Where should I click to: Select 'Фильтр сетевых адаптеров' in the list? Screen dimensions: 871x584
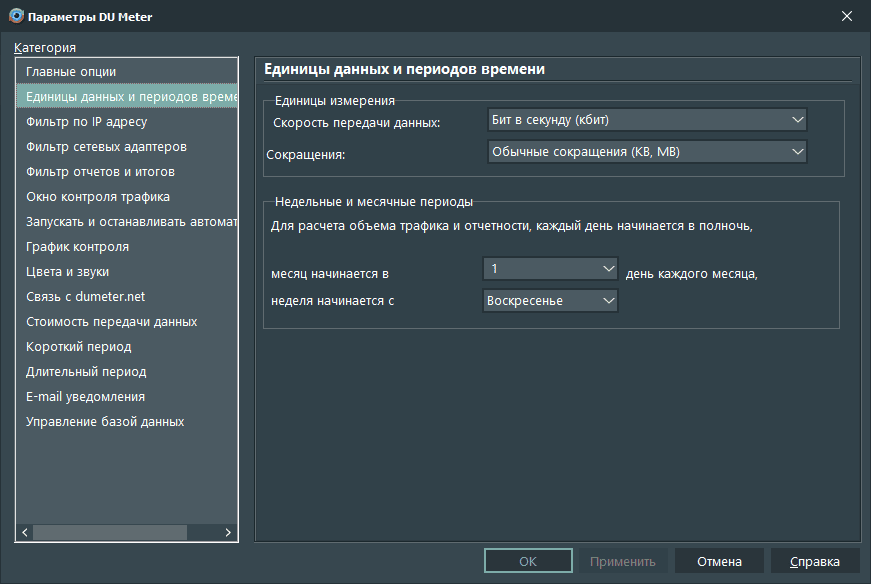(x=106, y=147)
